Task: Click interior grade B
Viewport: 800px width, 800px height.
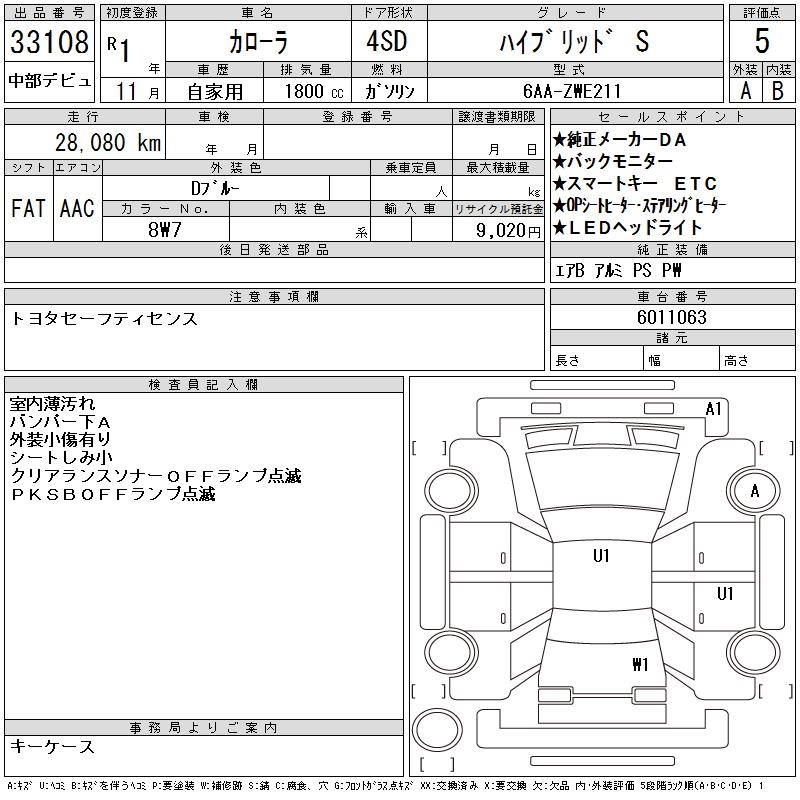Action: [778, 91]
